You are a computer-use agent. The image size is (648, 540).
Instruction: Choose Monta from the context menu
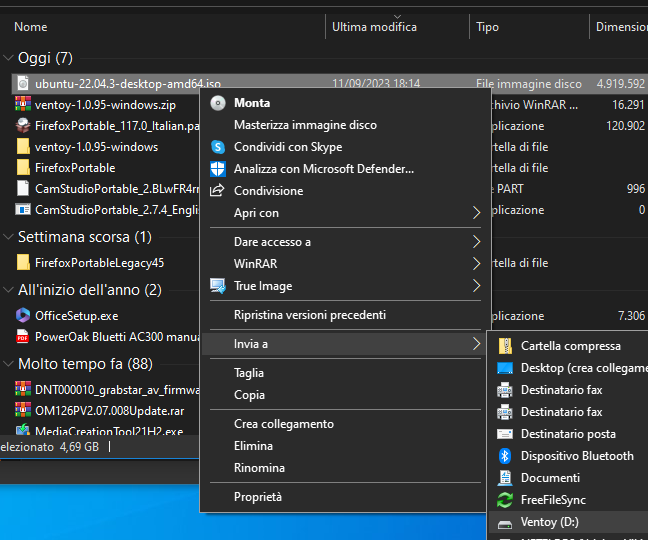(343, 103)
